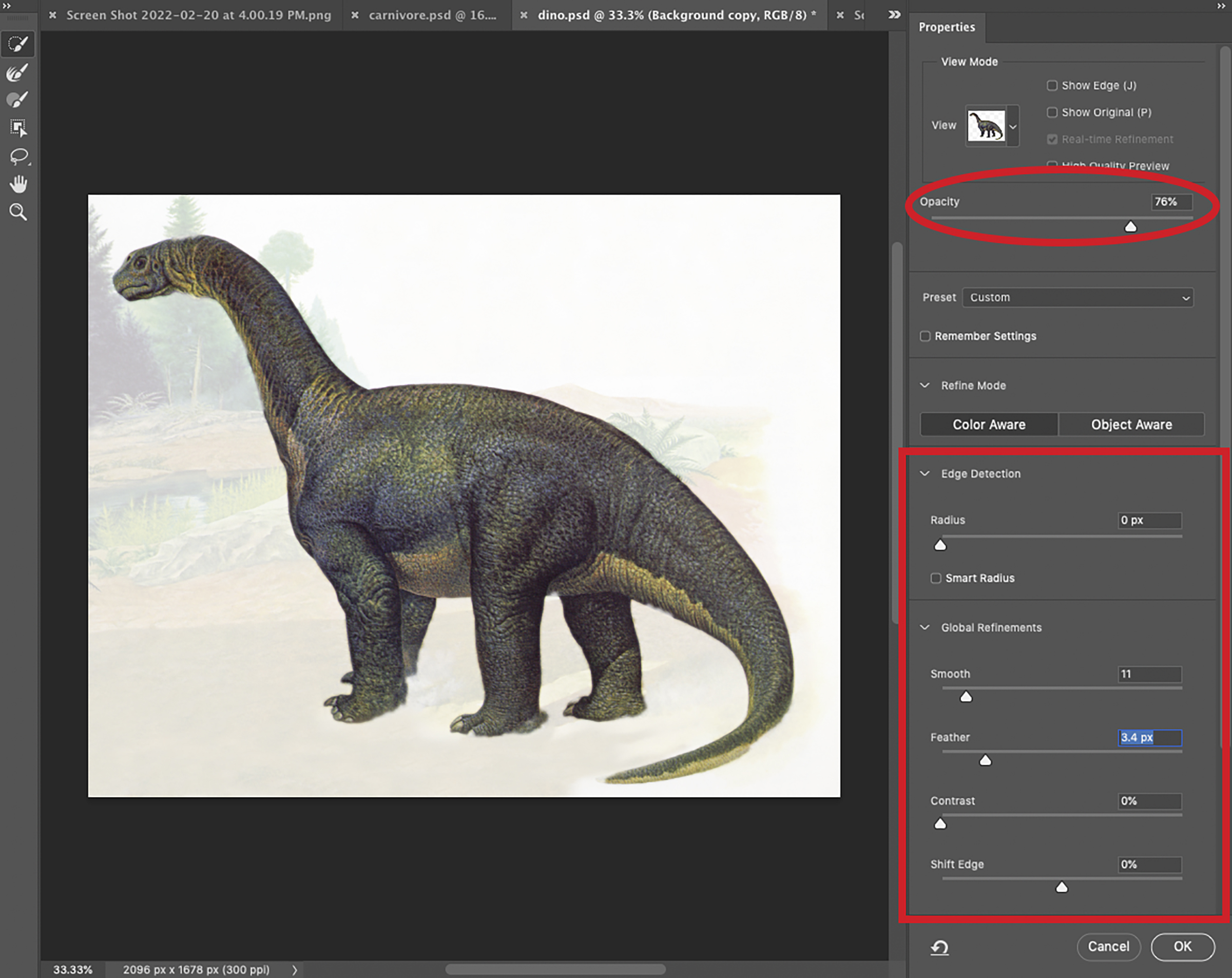The image size is (1232, 978).
Task: Click the reset workspace arrow icon
Action: click(939, 948)
